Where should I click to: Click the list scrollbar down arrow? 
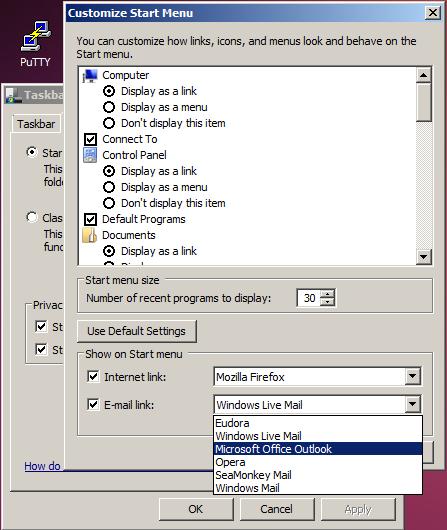tap(424, 257)
